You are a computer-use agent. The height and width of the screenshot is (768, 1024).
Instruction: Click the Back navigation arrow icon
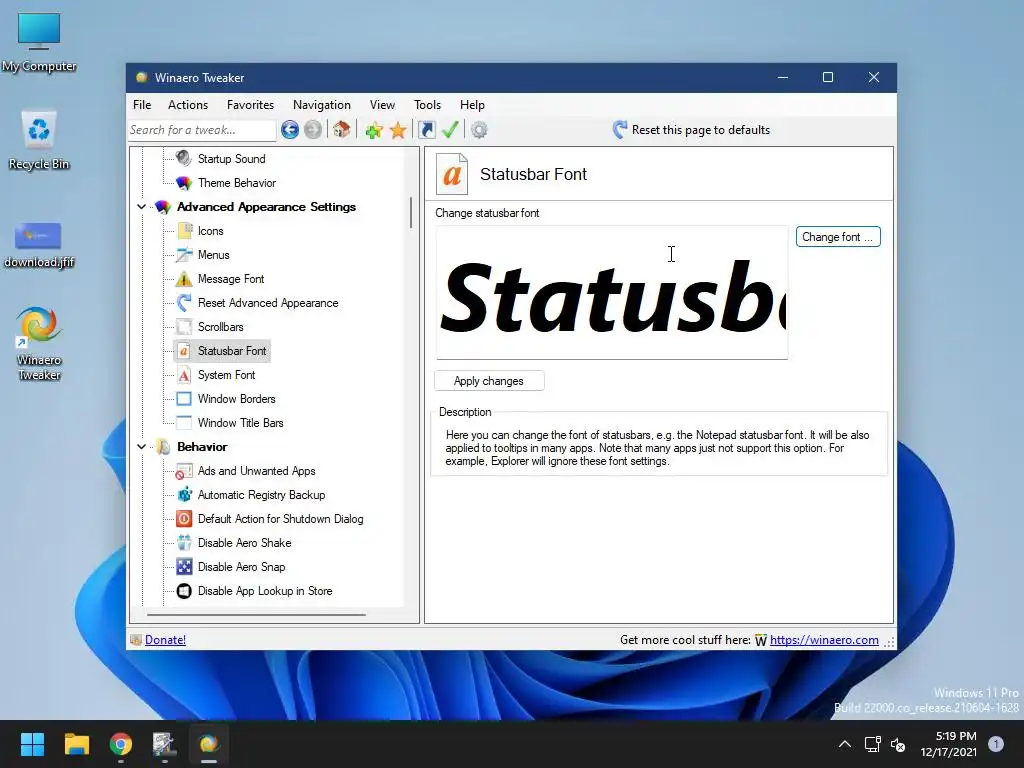pyautogui.click(x=290, y=130)
